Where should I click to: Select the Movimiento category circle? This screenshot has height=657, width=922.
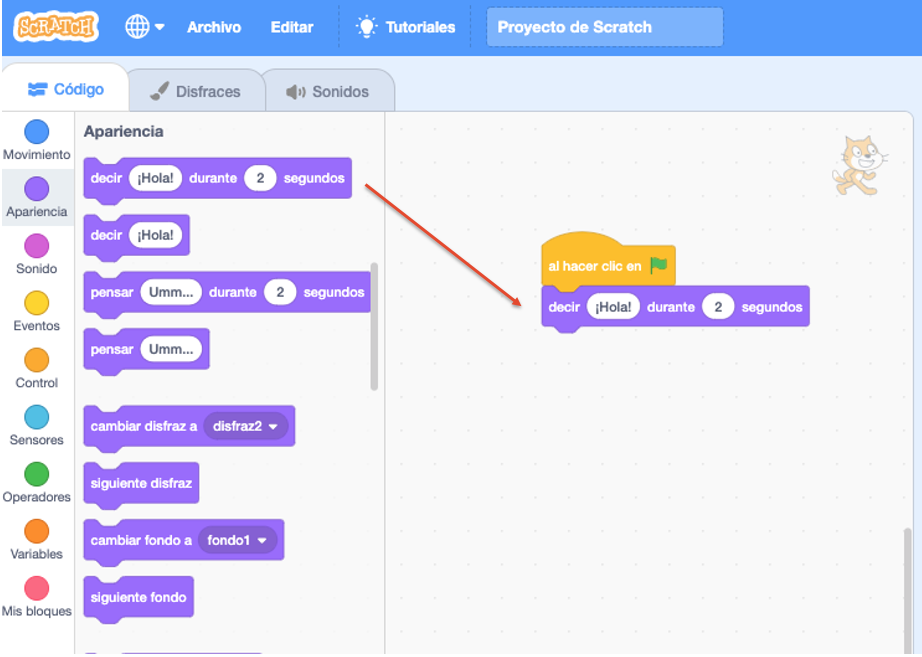[x=36, y=132]
